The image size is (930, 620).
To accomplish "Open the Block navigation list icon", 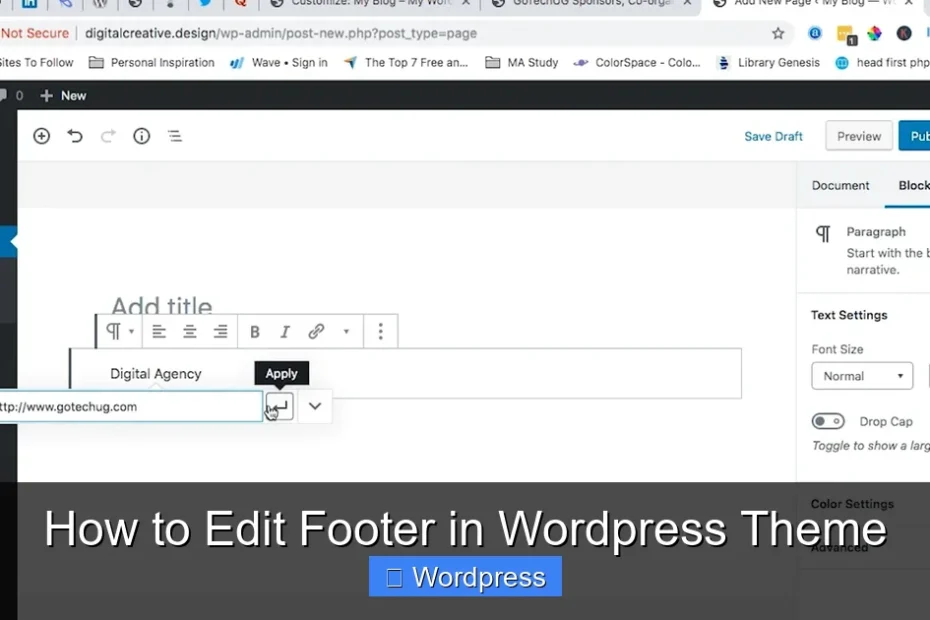I will [175, 136].
